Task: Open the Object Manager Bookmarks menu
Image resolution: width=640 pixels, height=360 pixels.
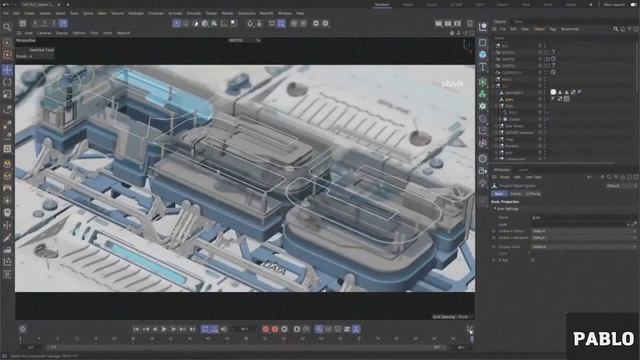Action: (570, 29)
